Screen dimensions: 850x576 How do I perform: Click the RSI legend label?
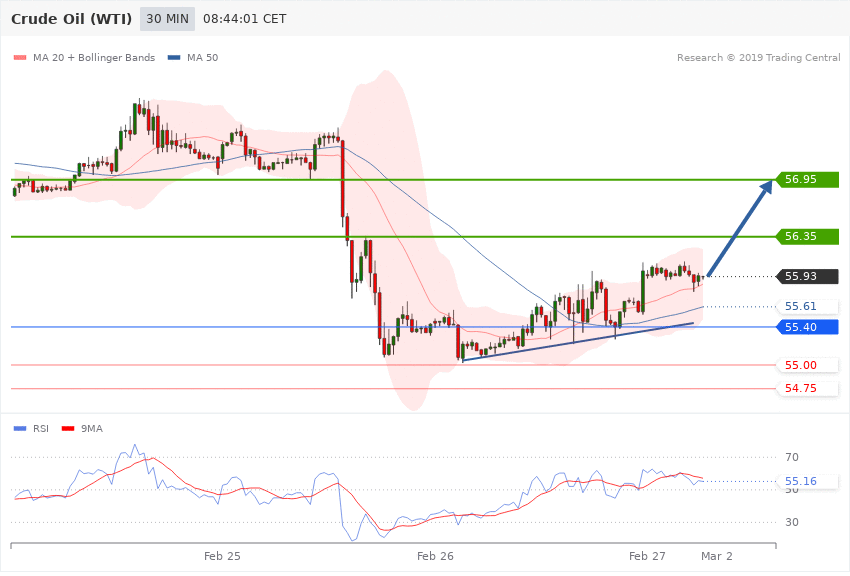point(41,429)
